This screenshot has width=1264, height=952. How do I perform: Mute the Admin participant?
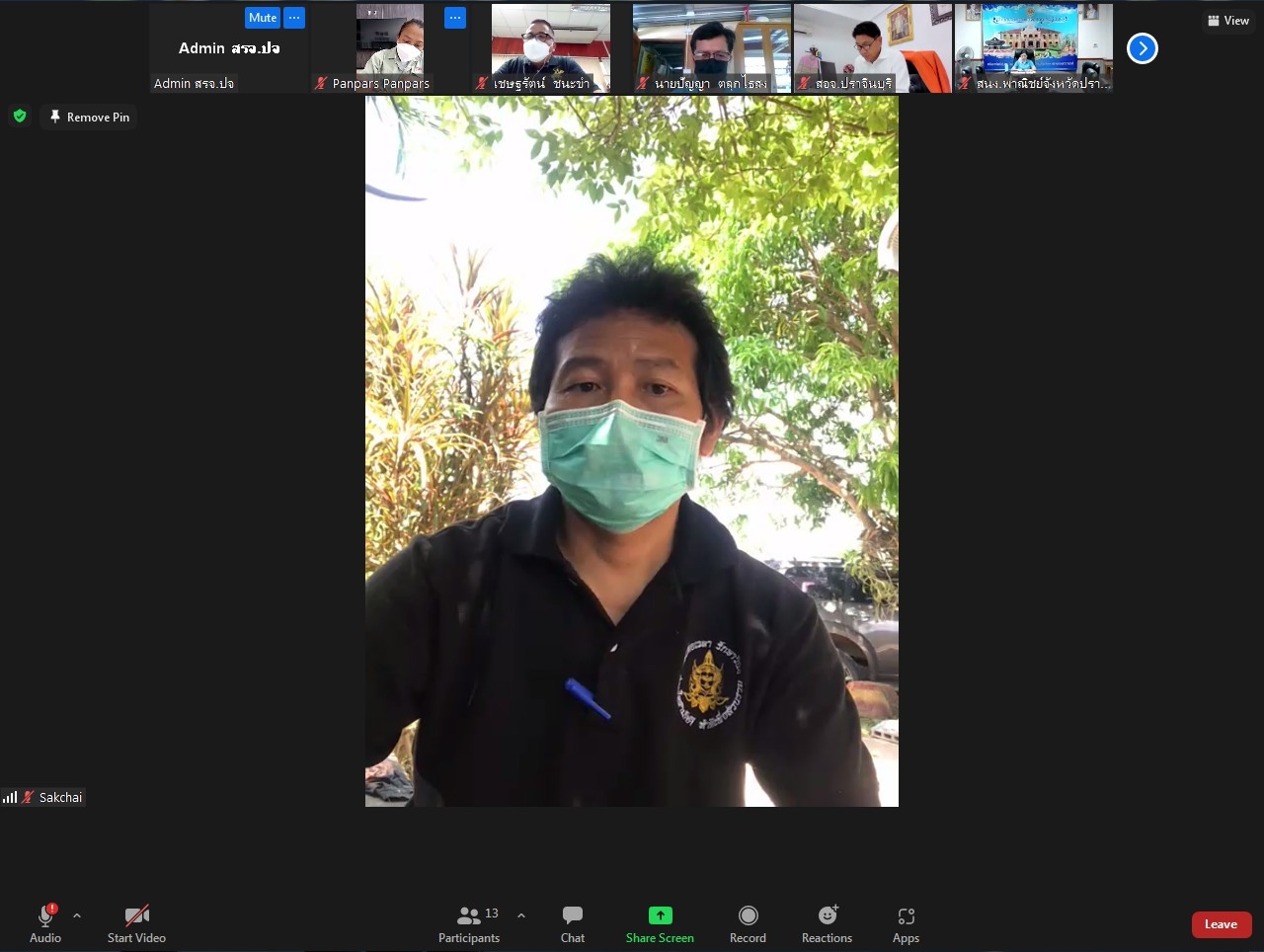263,18
